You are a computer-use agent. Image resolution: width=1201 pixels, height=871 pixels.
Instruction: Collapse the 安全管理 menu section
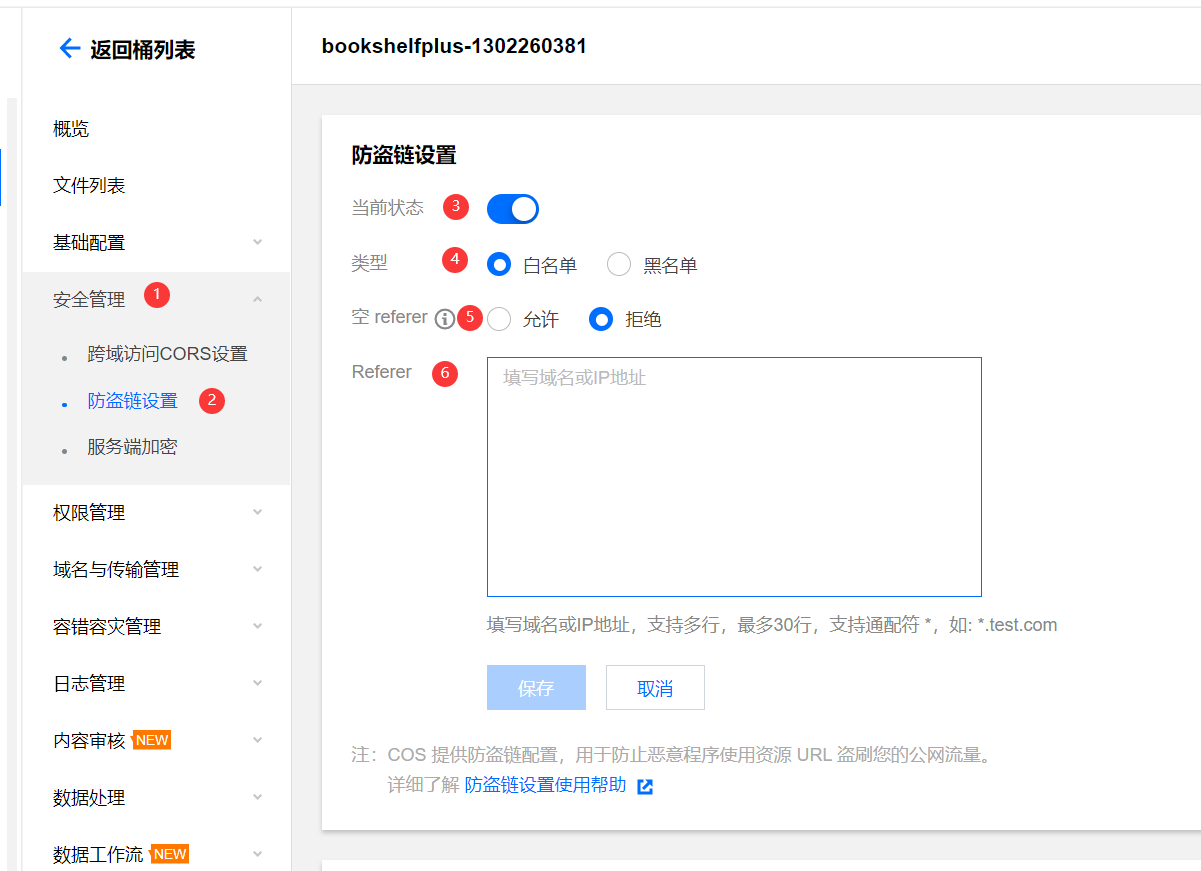click(257, 299)
